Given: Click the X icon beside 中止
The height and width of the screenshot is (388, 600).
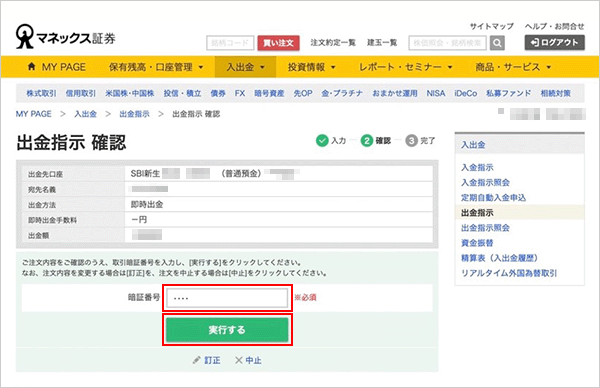Looking at the screenshot, I should [x=238, y=360].
